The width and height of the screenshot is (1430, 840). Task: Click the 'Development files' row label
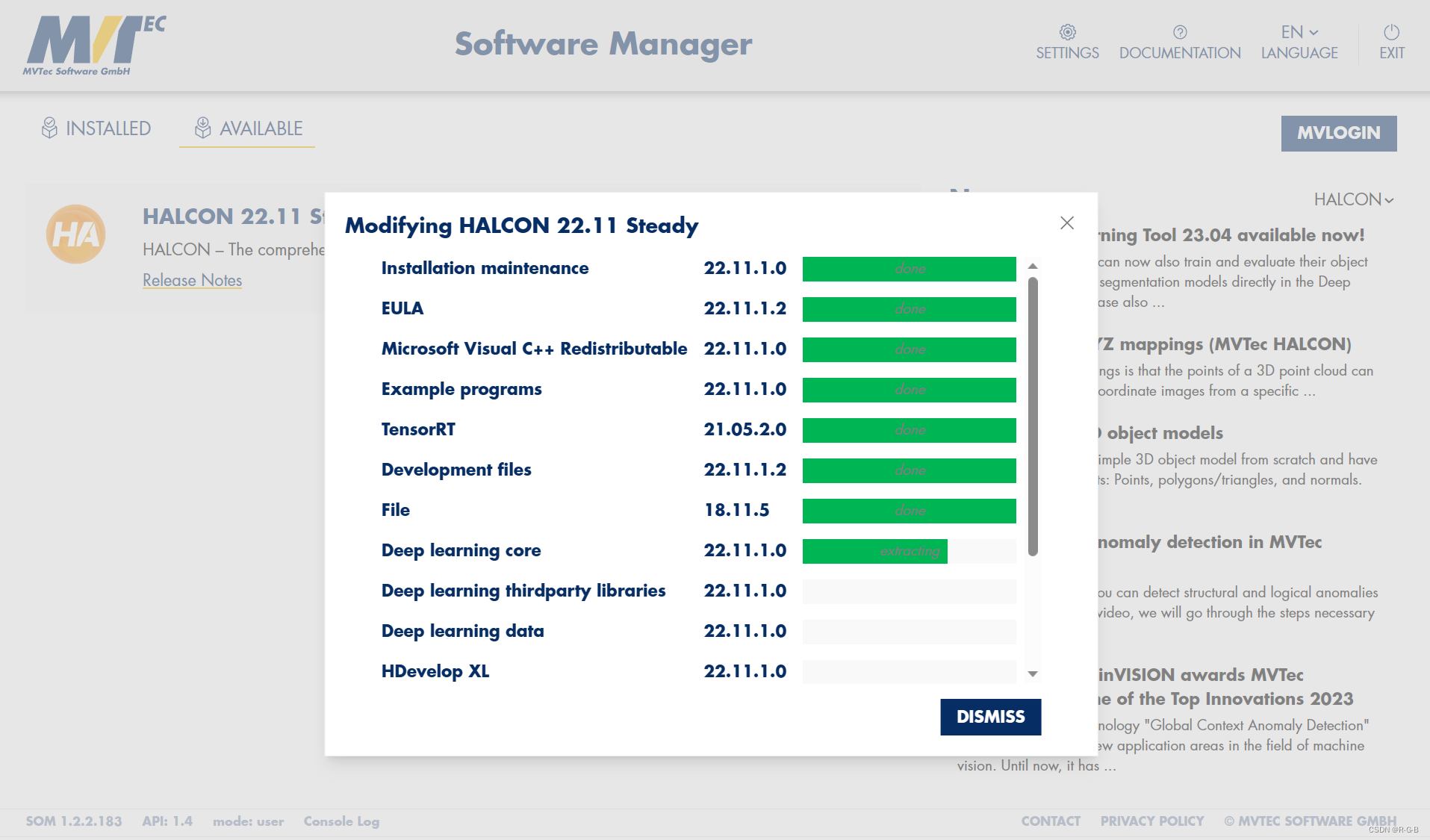456,470
